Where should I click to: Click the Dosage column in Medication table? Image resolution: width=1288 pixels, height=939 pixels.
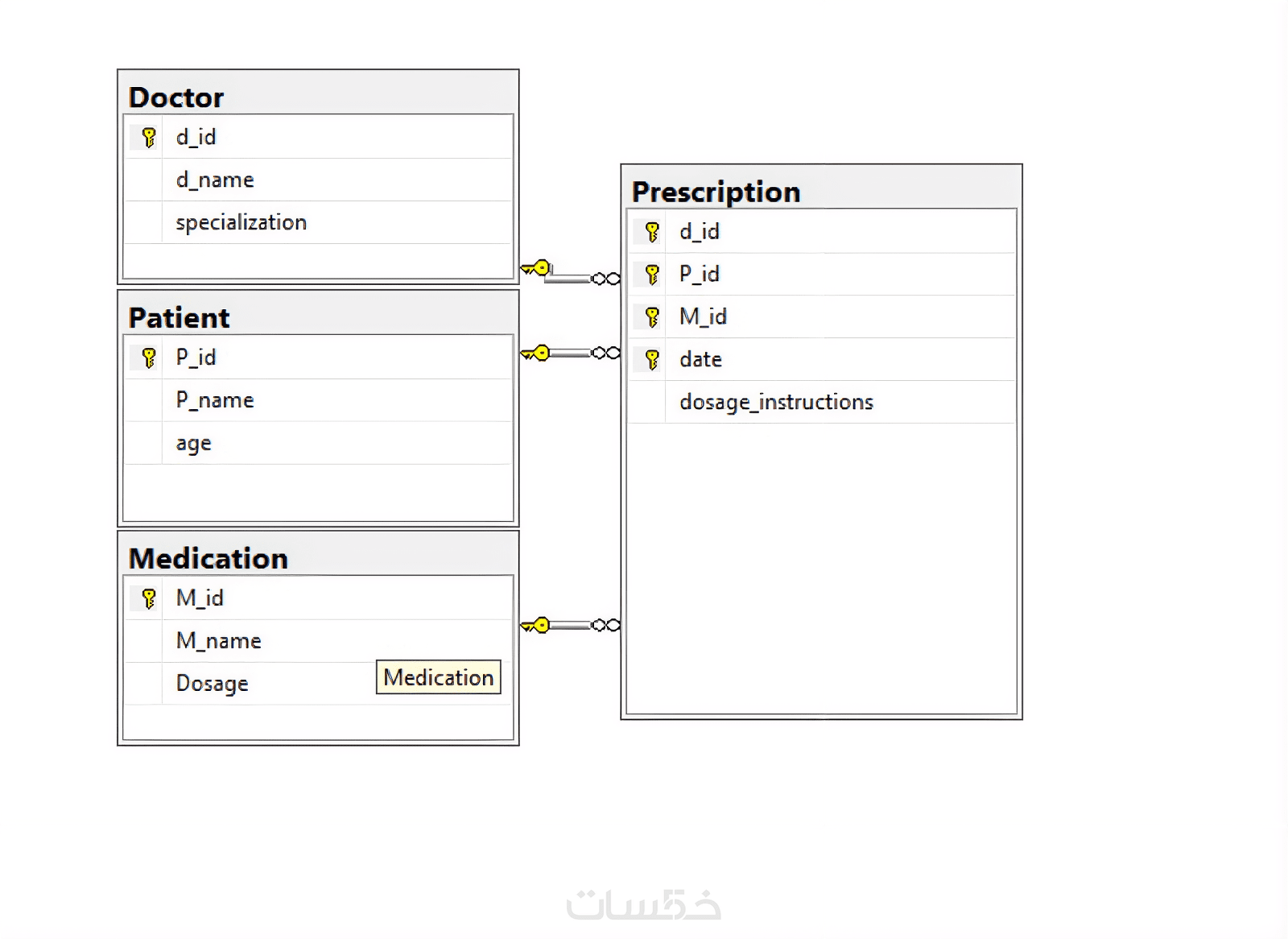[x=213, y=684]
